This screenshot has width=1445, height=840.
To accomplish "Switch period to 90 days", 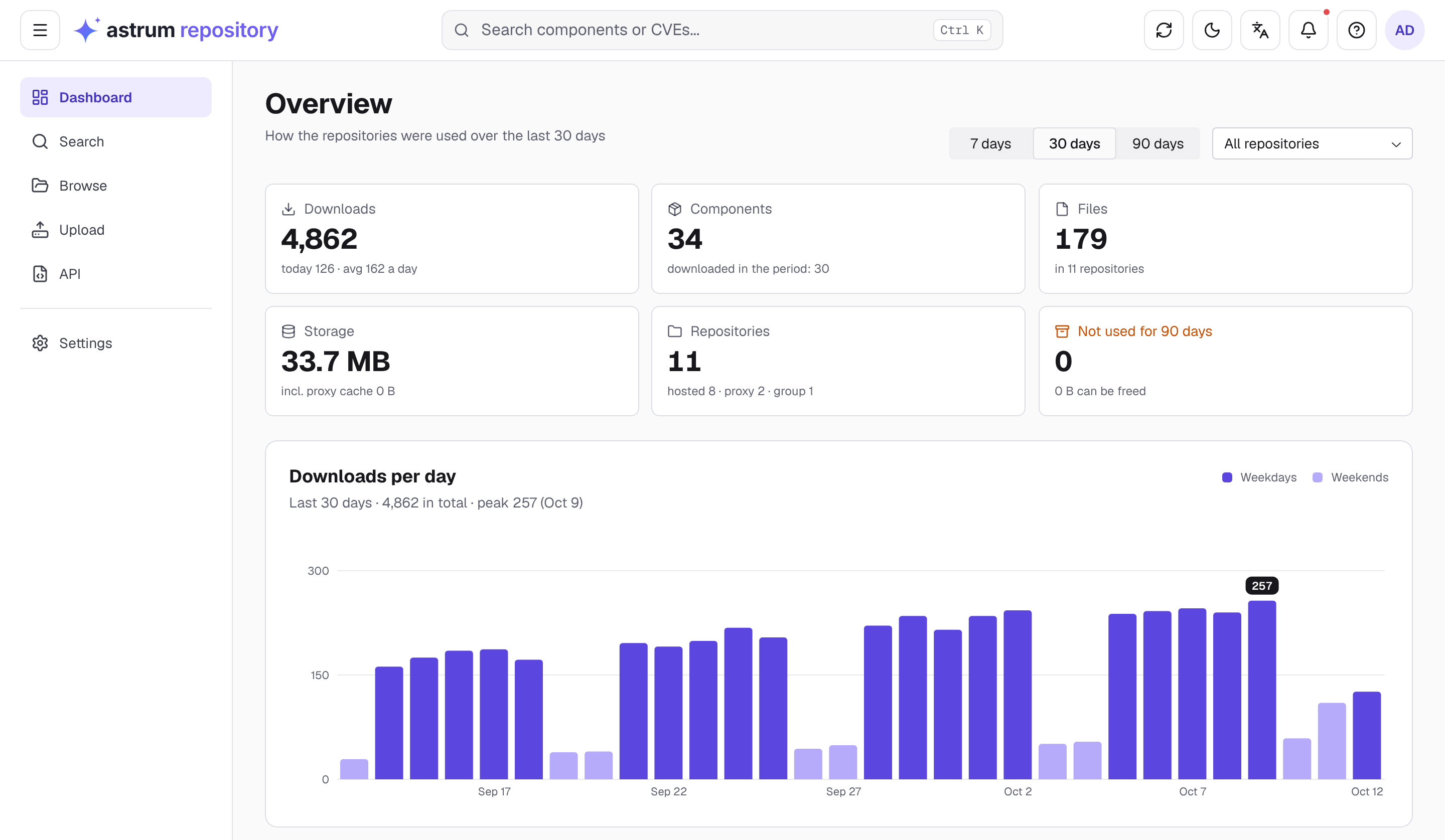I will [1158, 143].
